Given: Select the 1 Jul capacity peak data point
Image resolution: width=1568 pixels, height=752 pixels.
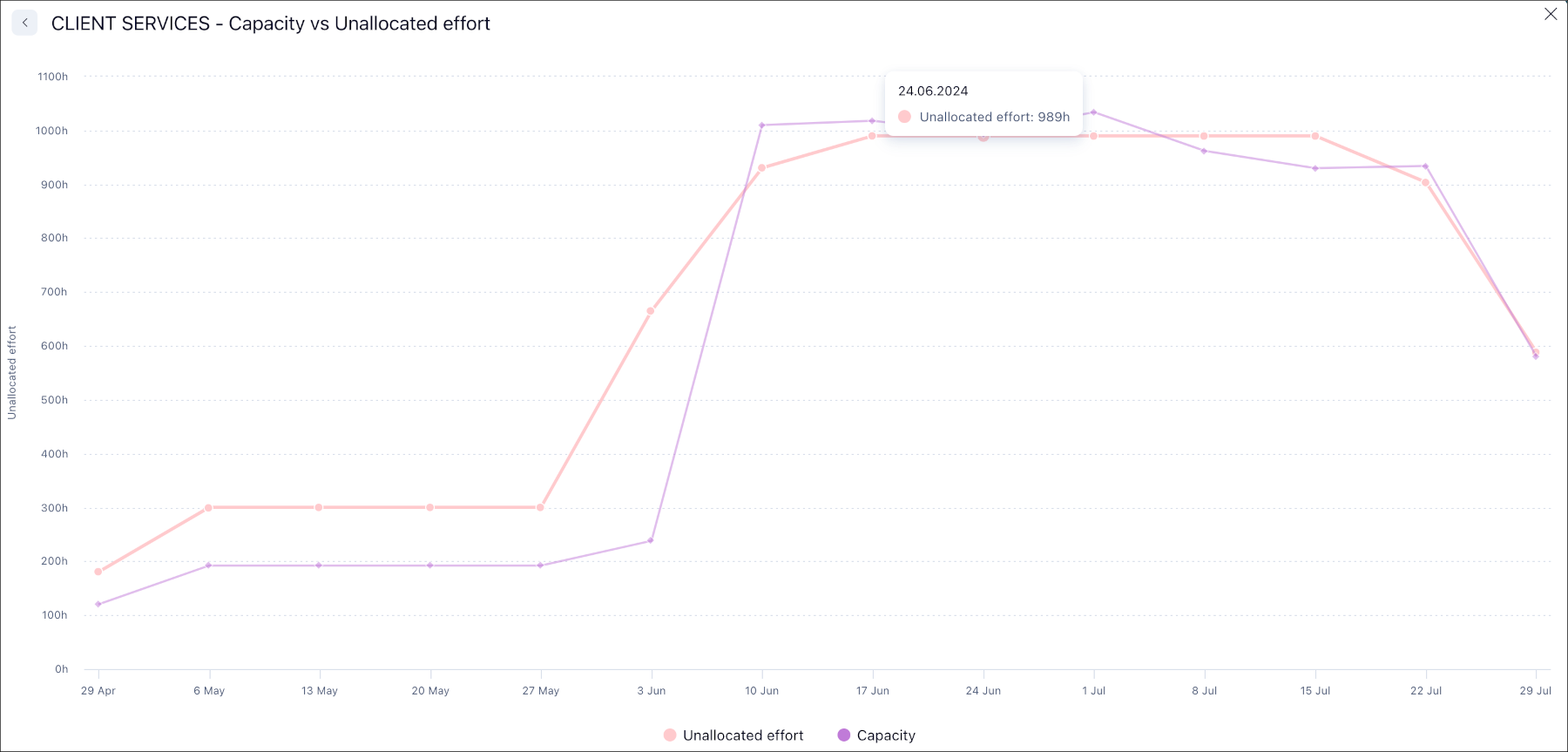Looking at the screenshot, I should pyautogui.click(x=1094, y=112).
